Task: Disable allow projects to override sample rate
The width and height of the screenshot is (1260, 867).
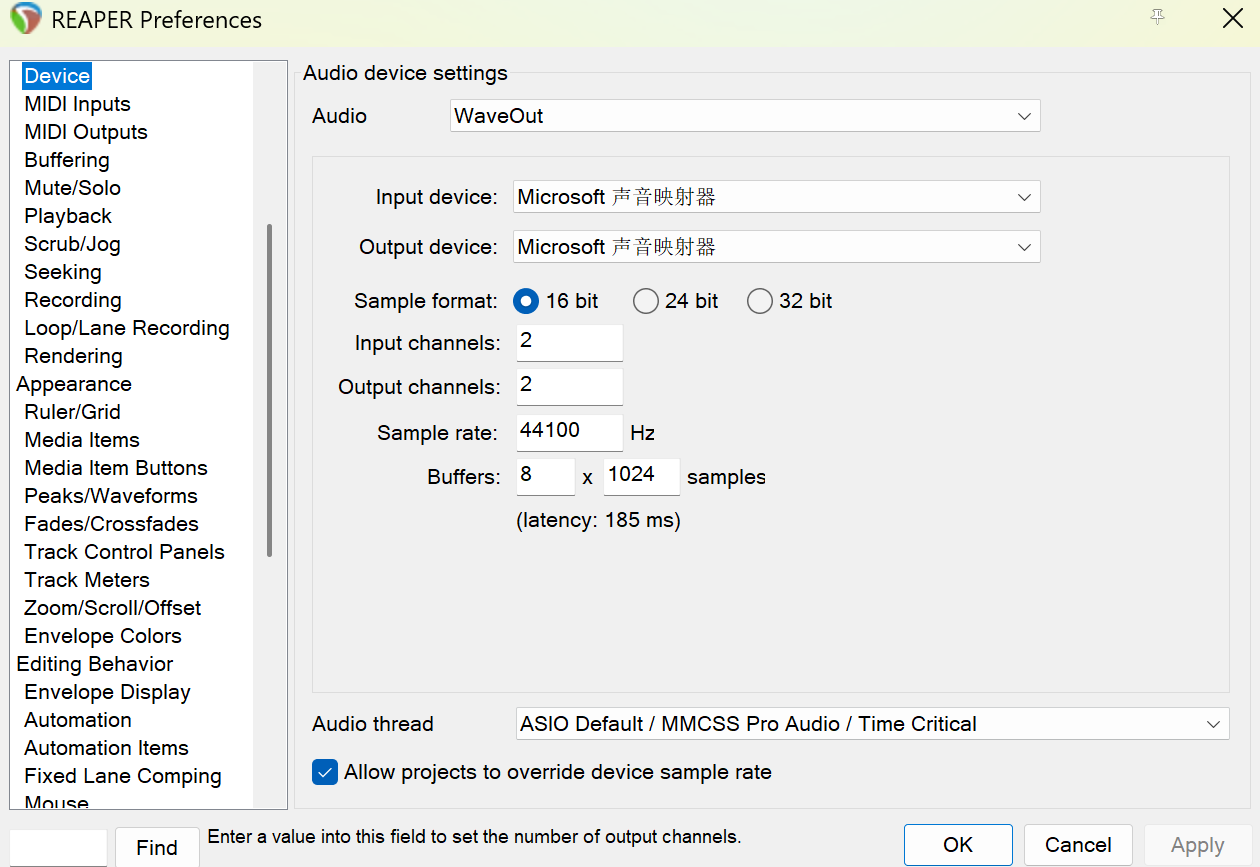Action: [x=325, y=772]
